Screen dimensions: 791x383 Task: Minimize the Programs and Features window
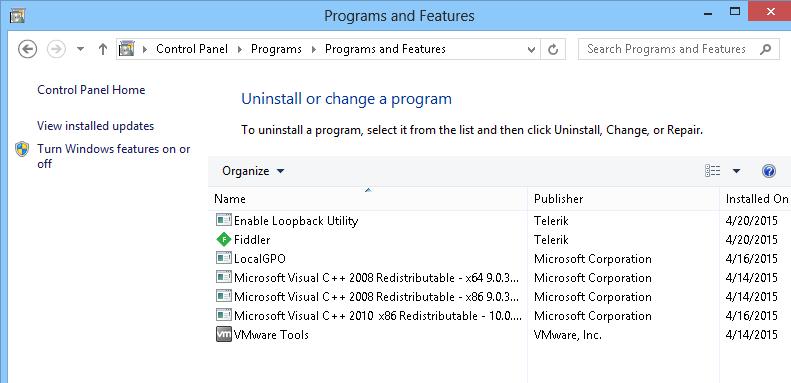click(x=709, y=13)
